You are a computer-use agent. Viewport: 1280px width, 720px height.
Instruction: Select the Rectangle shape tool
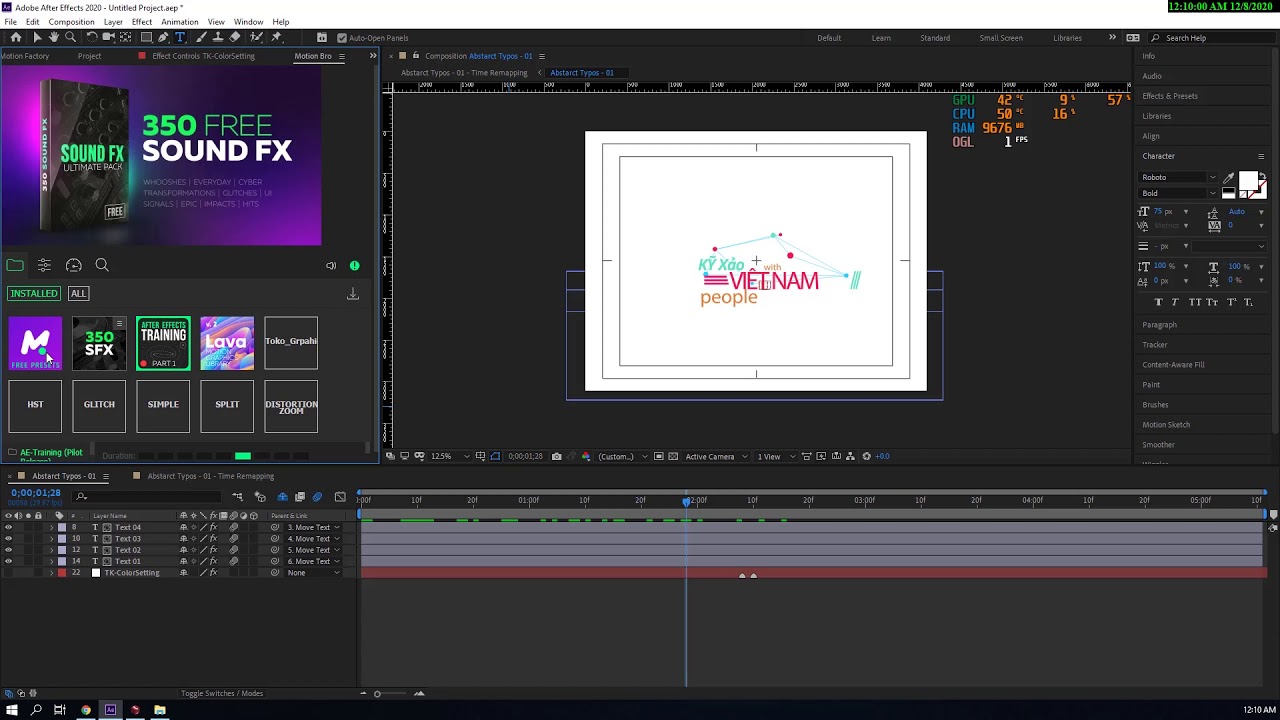[146, 37]
